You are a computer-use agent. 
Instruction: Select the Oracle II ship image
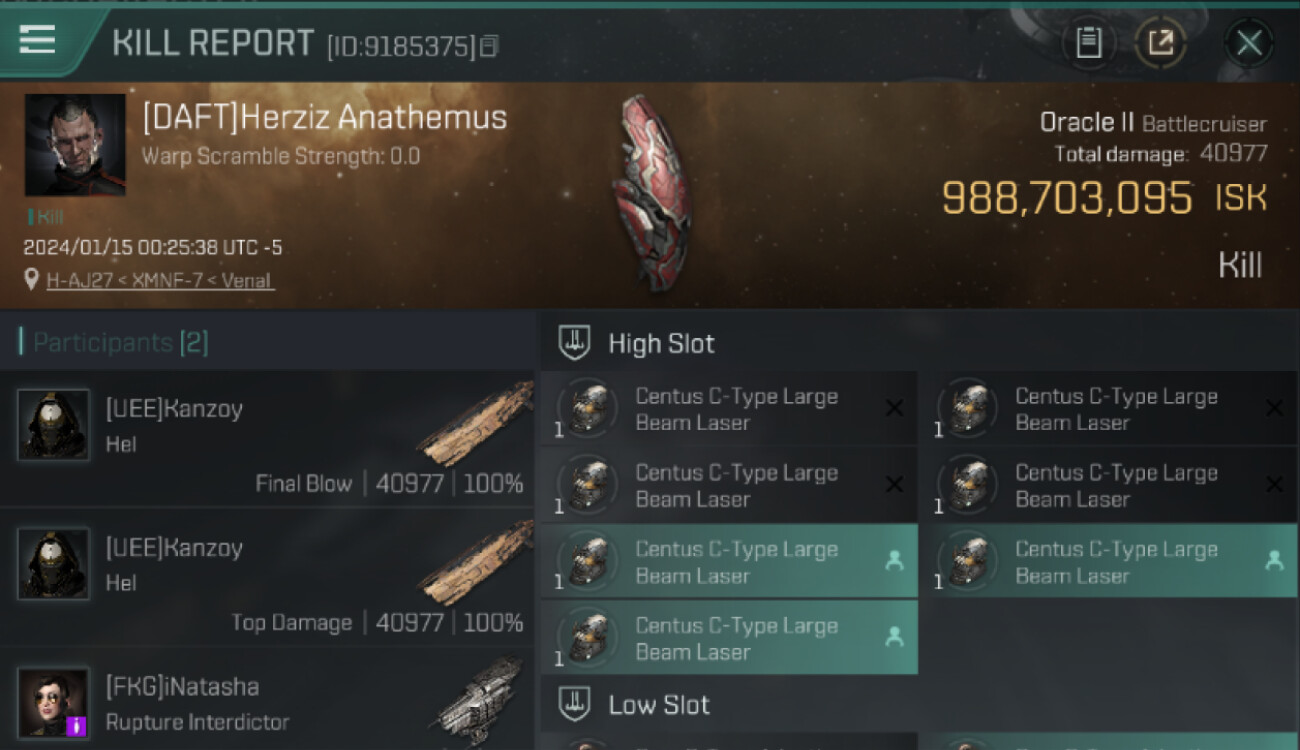[651, 192]
